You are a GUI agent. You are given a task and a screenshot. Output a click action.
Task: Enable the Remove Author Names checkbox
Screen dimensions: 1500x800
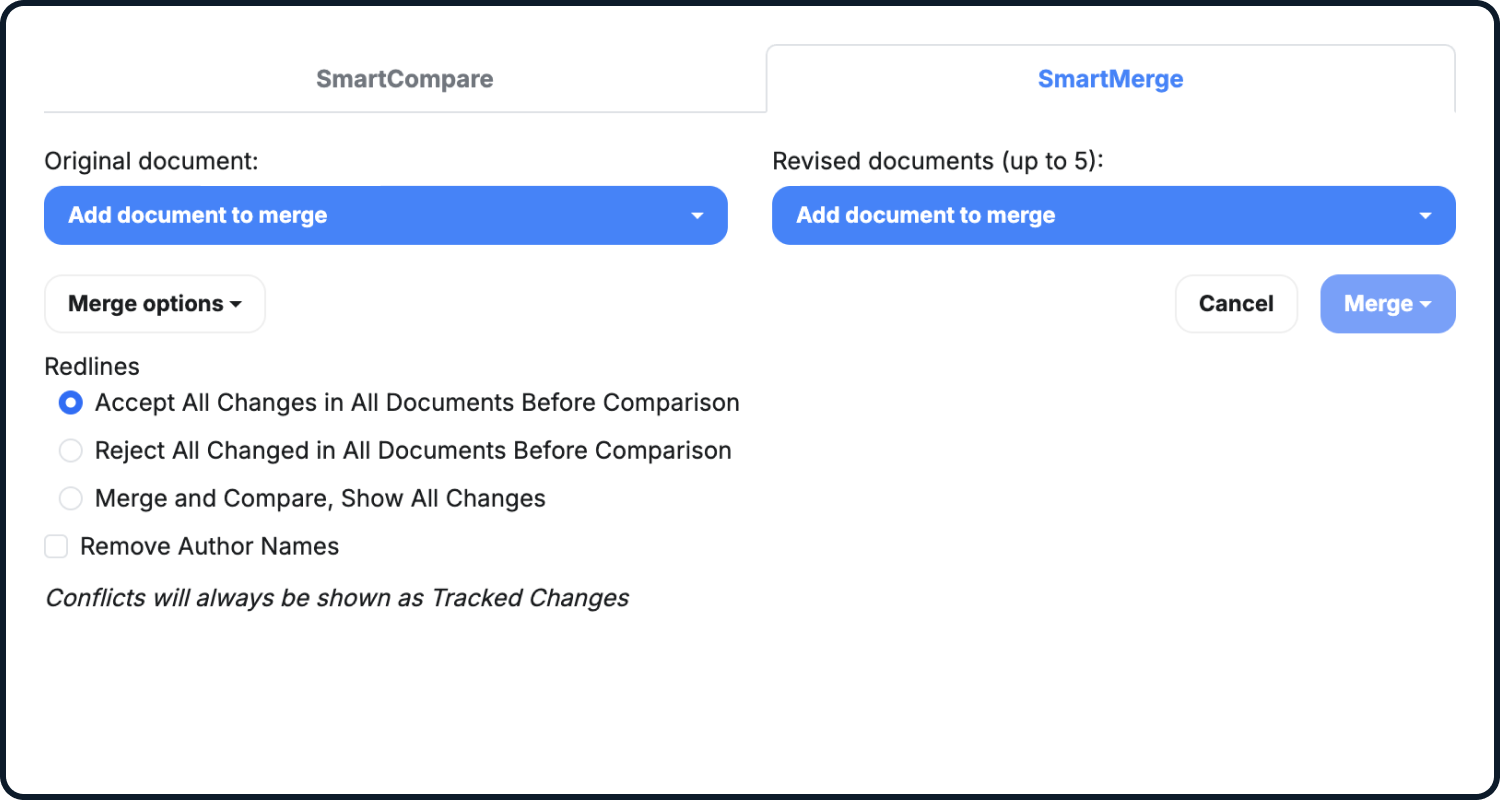point(56,547)
